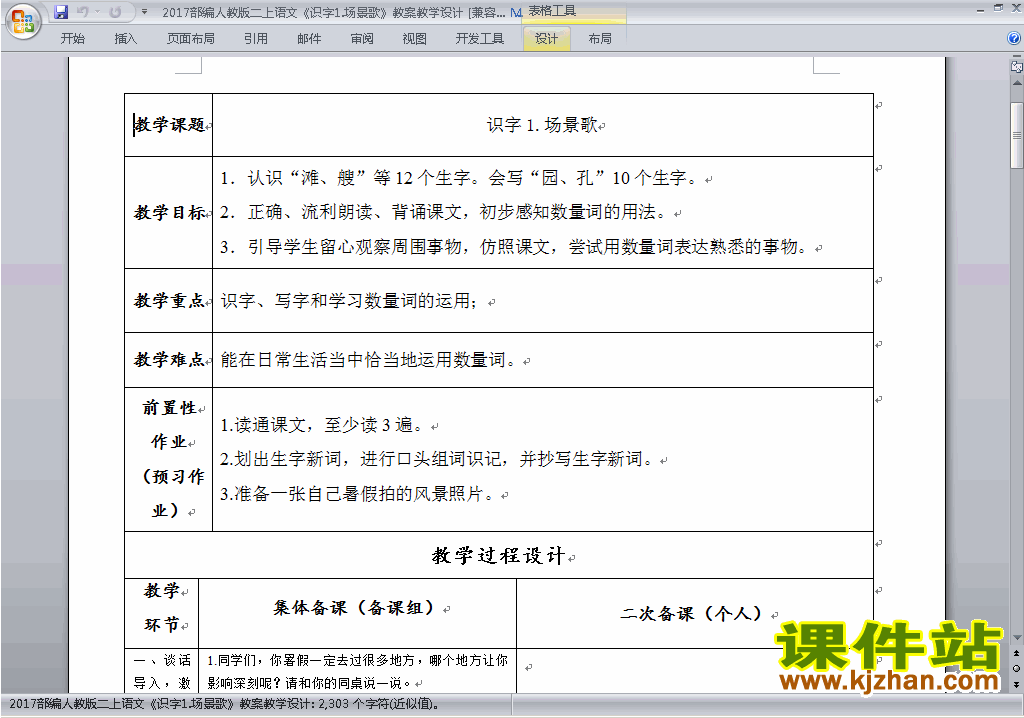Viewport: 1024px width, 718px height.
Task: Switch to the 引用 tab
Action: [x=256, y=39]
